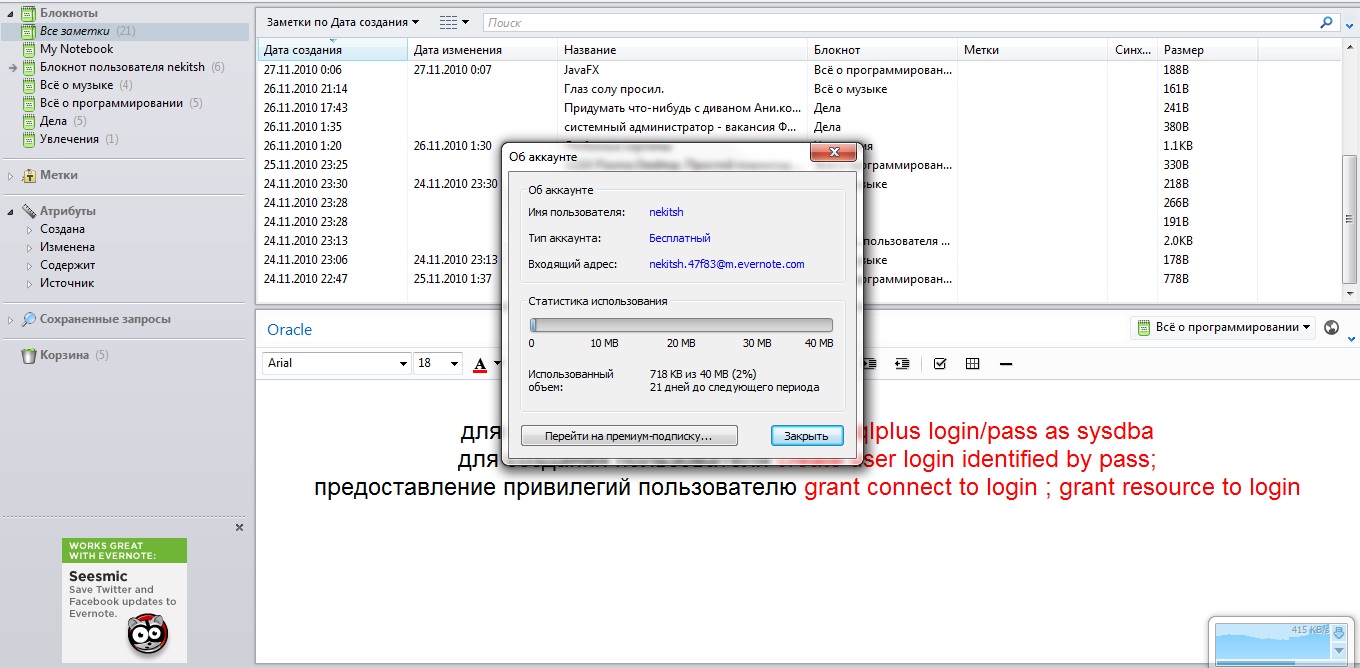Open the Arial font dropdown
The height and width of the screenshot is (668, 1360).
pos(403,364)
